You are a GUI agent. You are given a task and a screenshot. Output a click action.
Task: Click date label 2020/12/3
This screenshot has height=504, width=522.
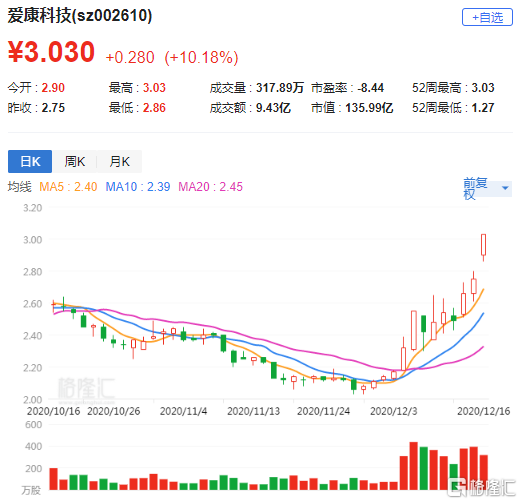coord(394,411)
